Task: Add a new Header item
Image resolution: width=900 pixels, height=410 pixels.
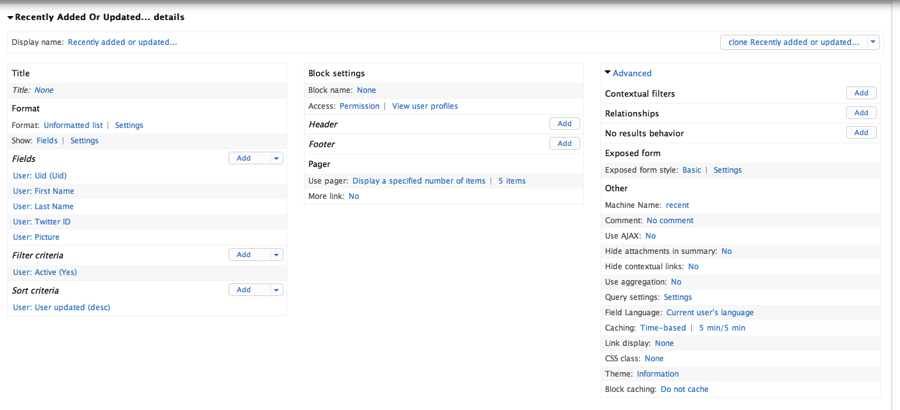Action: (x=564, y=123)
